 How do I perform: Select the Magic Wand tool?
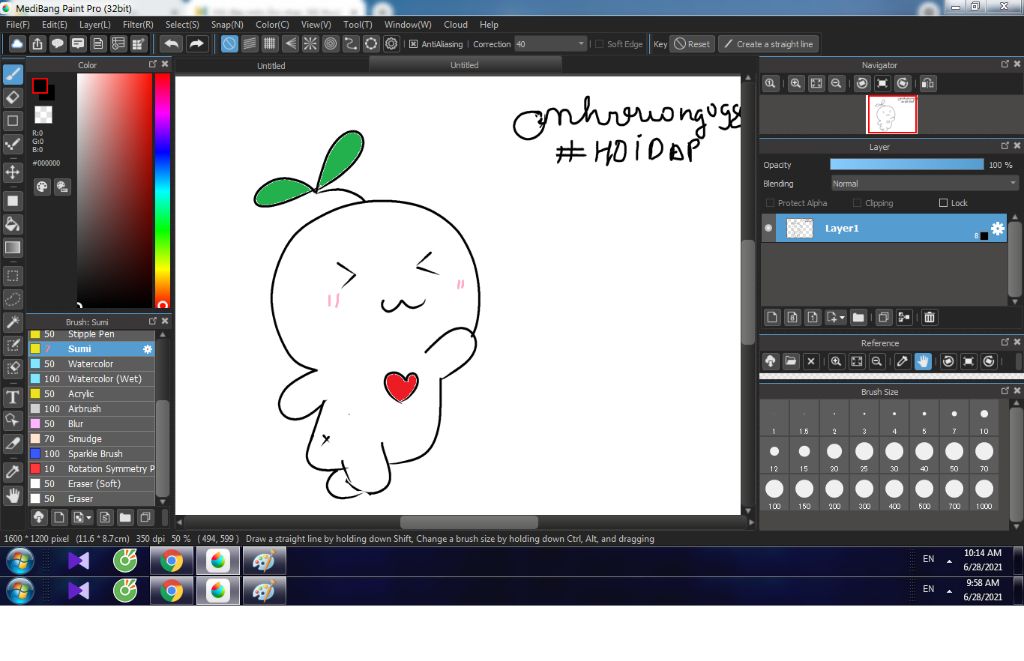pos(13,322)
